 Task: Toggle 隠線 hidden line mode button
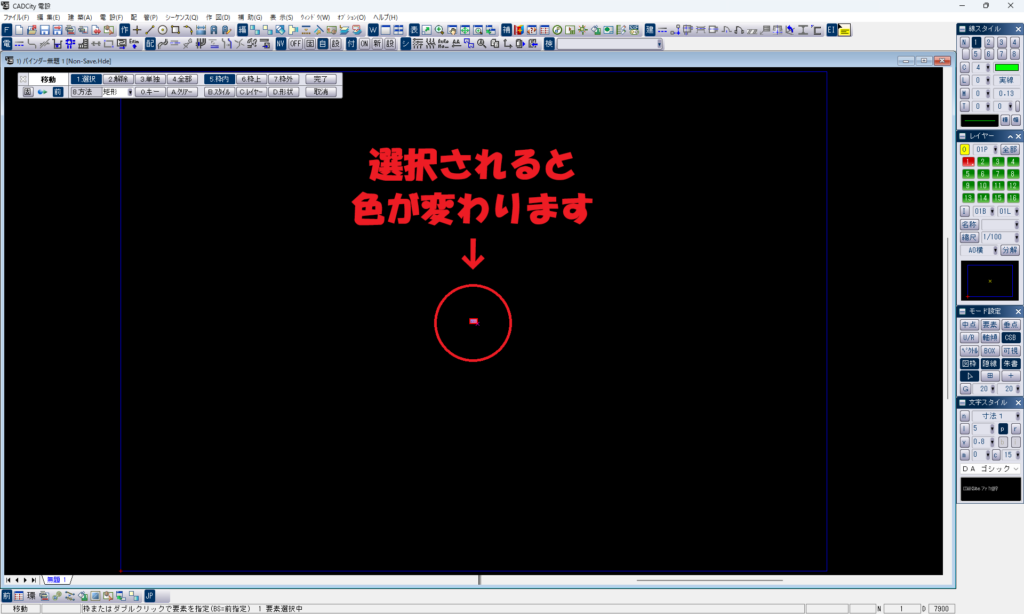pos(989,364)
